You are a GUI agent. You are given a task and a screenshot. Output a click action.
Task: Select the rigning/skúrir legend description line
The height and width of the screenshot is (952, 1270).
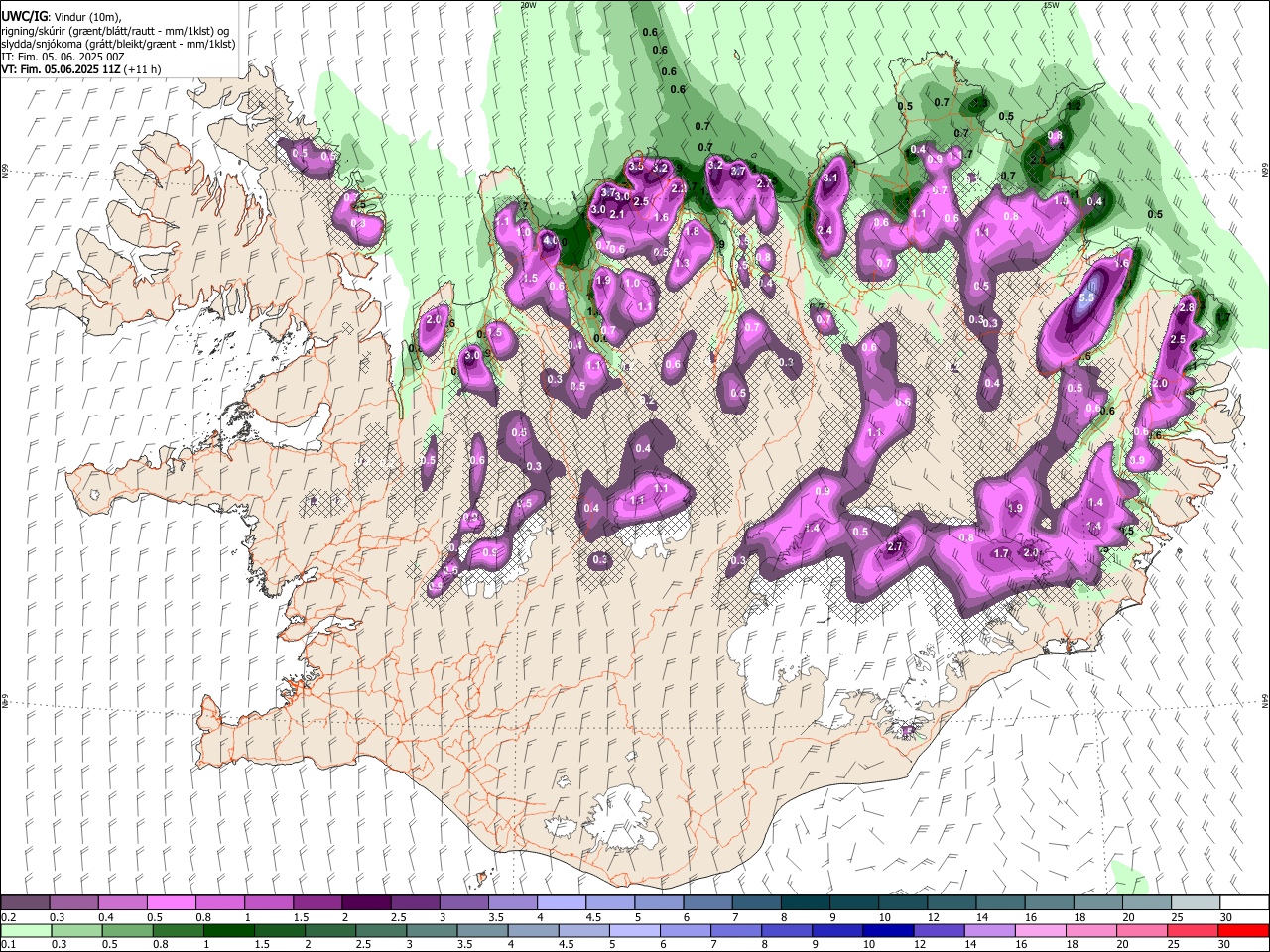click(115, 30)
